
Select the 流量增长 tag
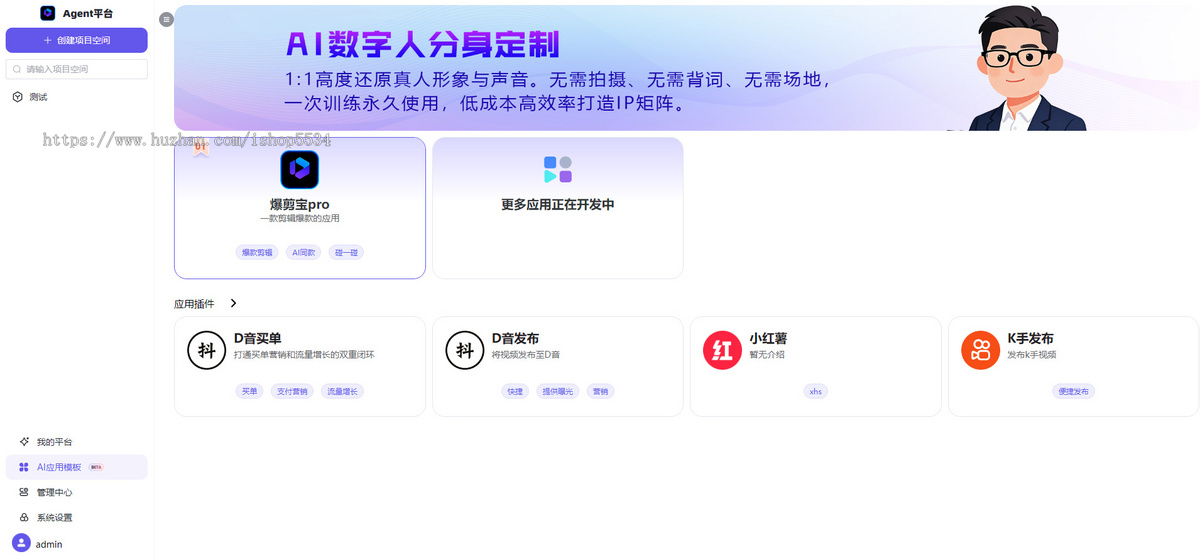click(x=343, y=391)
